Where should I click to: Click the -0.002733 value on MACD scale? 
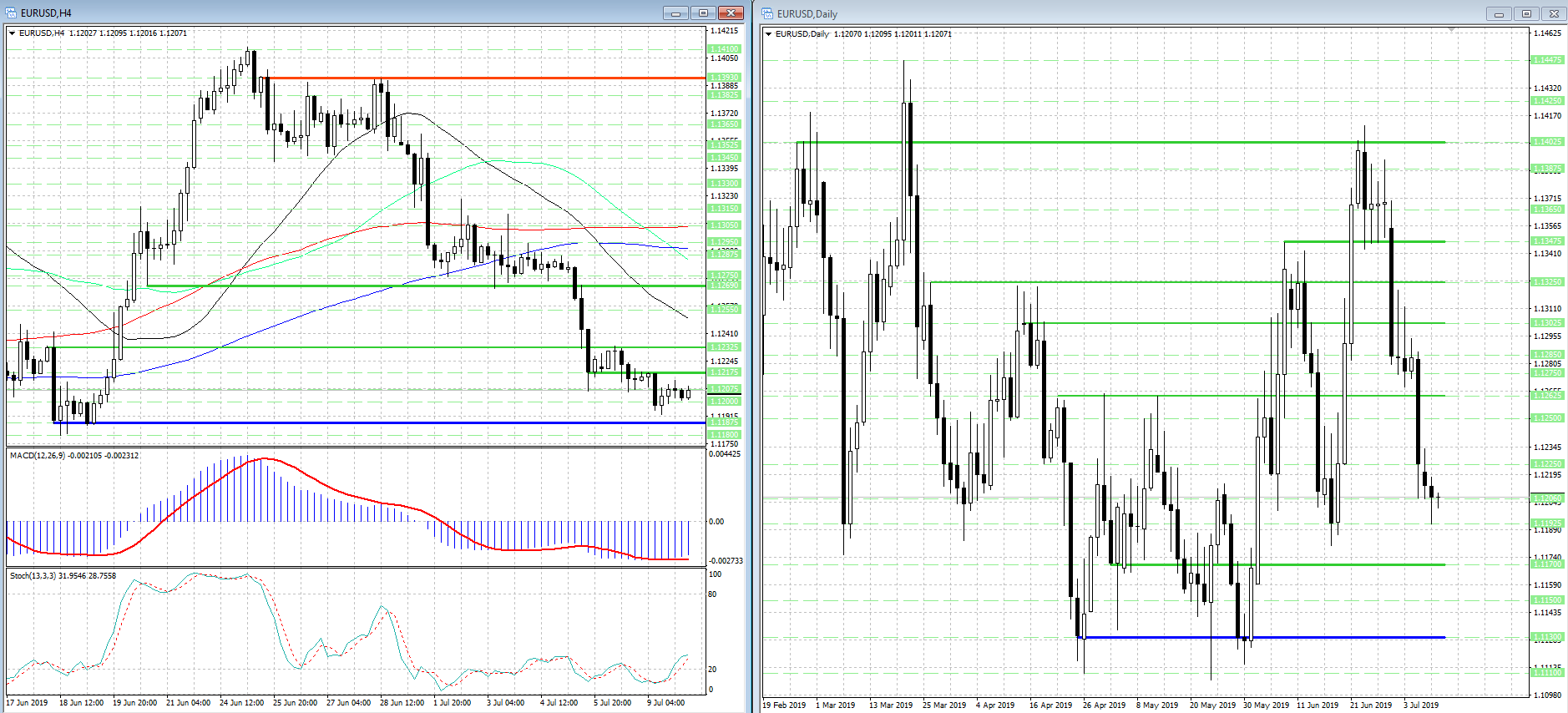(726, 561)
